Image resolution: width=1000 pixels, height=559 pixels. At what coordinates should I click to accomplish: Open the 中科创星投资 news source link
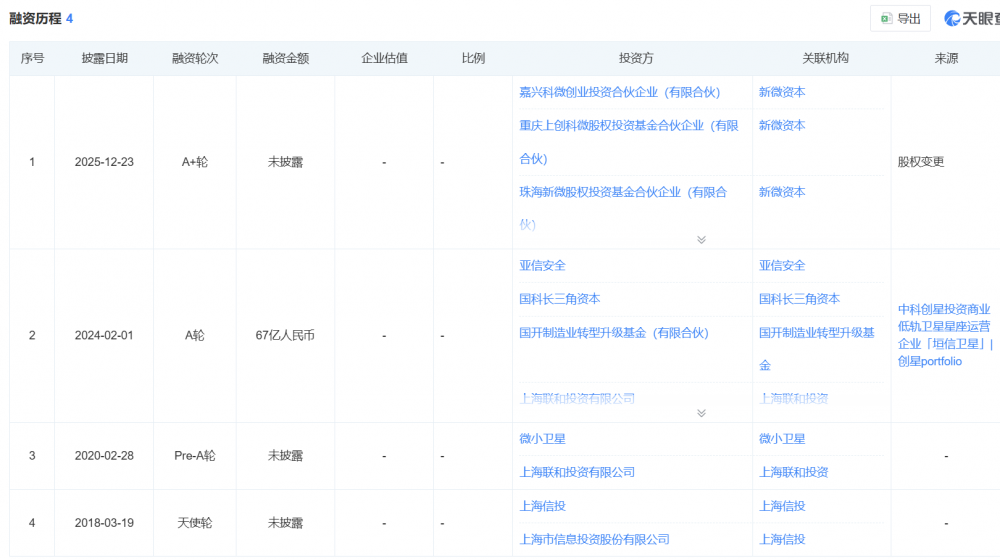(944, 327)
